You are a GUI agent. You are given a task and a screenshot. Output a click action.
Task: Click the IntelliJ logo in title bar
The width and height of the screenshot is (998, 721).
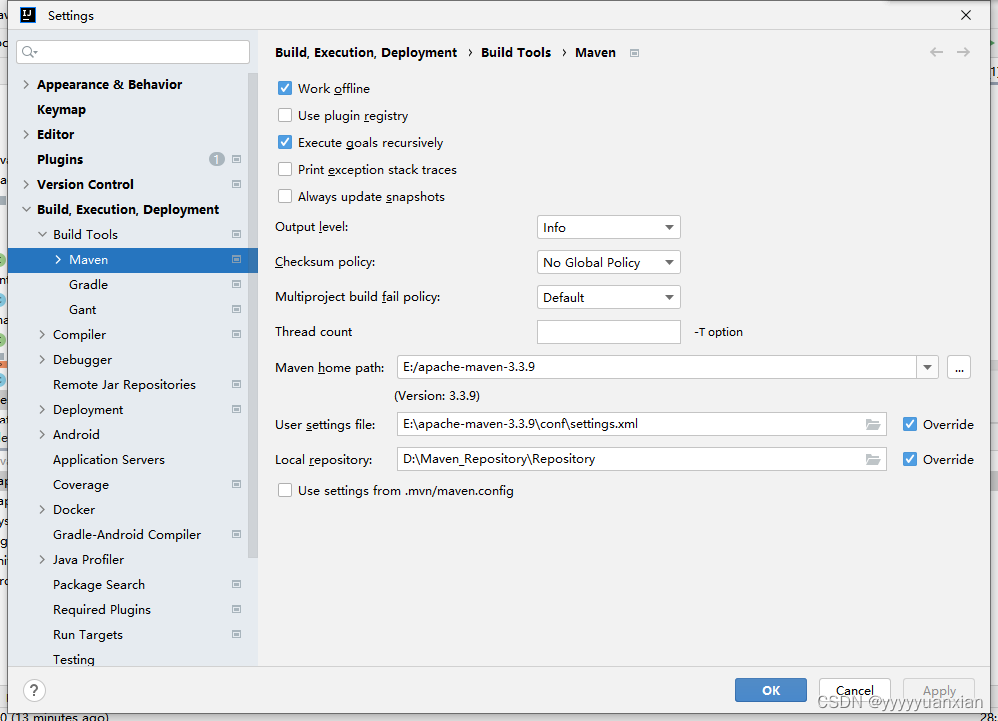pos(28,15)
